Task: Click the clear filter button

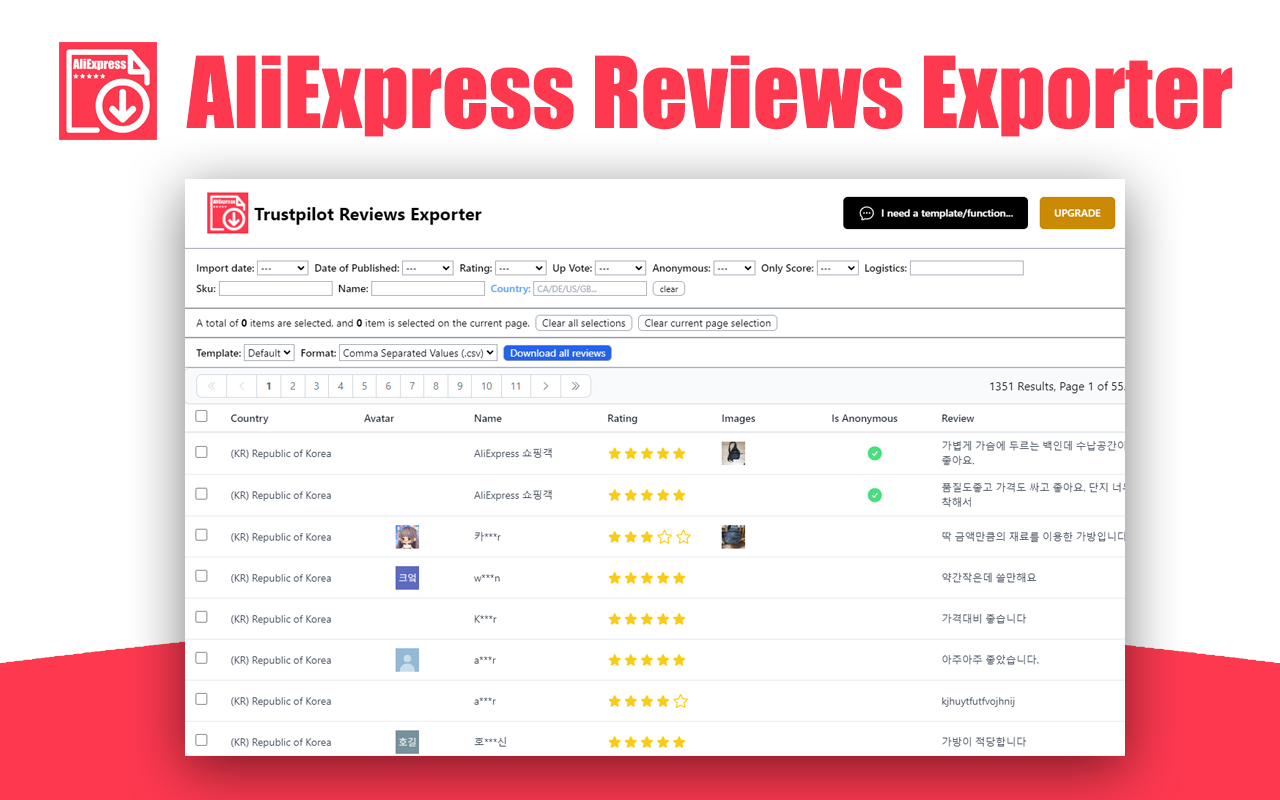Action: click(x=669, y=289)
